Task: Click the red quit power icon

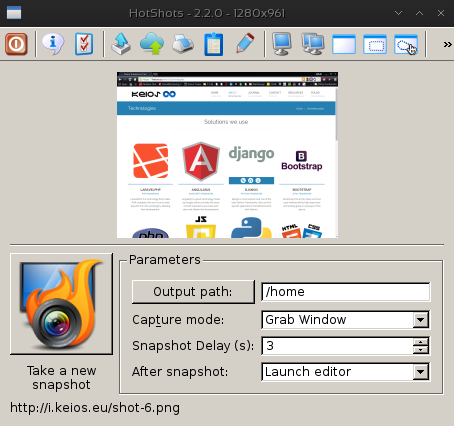Action: [16, 44]
